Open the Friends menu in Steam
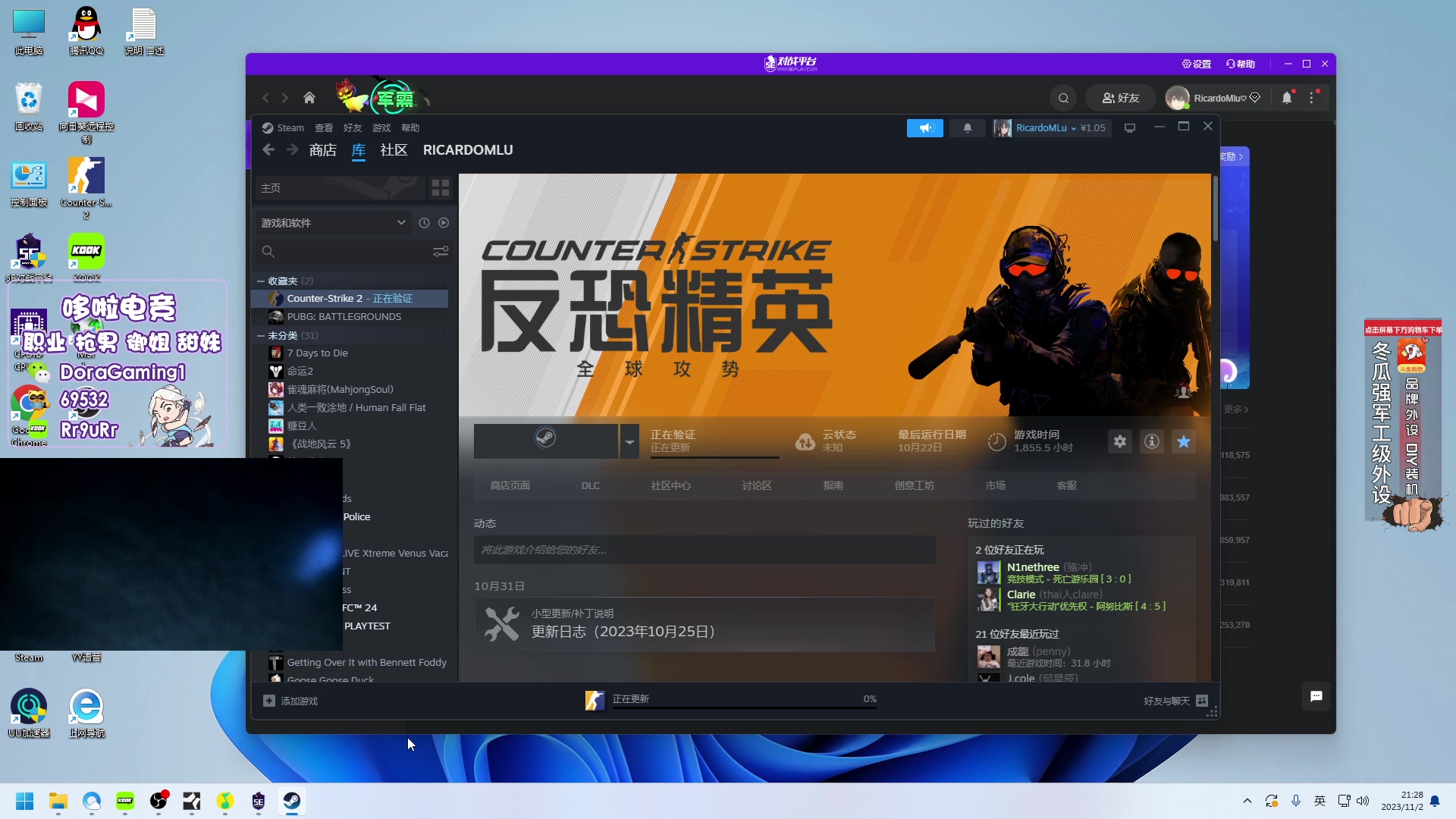Image resolution: width=1456 pixels, height=819 pixels. [x=353, y=128]
